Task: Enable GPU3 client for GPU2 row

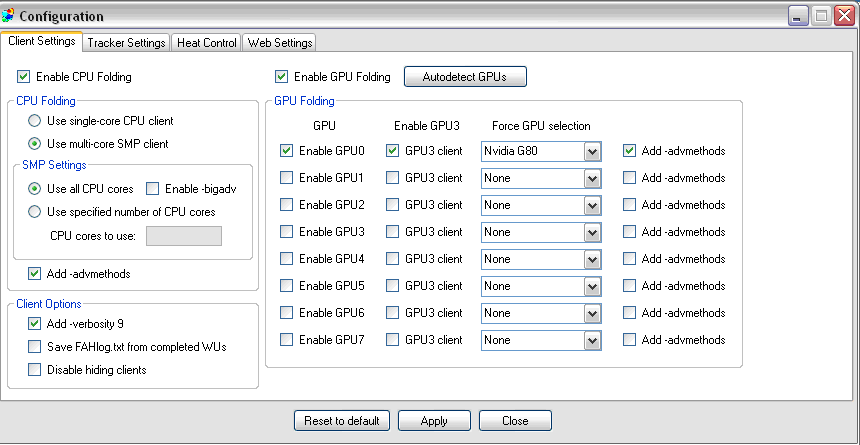Action: [x=392, y=205]
